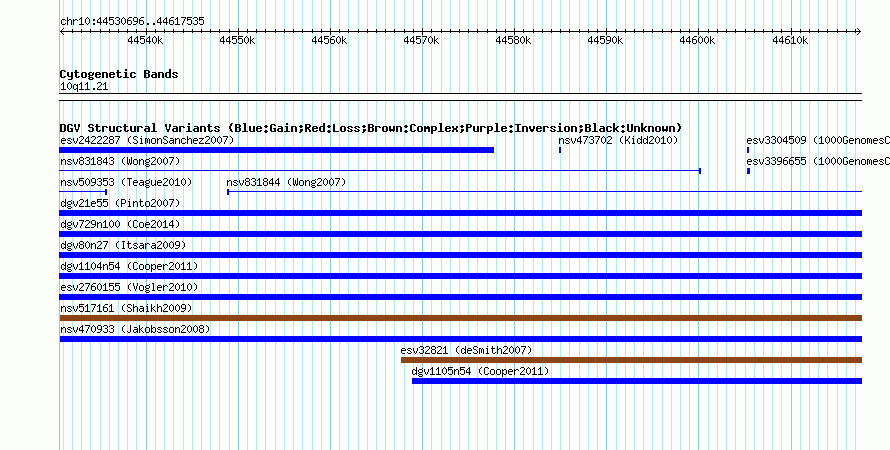Click the esv2422287 (SimonSanchez2007) variant label
Viewport: 890px width, 450px height.
(147, 140)
